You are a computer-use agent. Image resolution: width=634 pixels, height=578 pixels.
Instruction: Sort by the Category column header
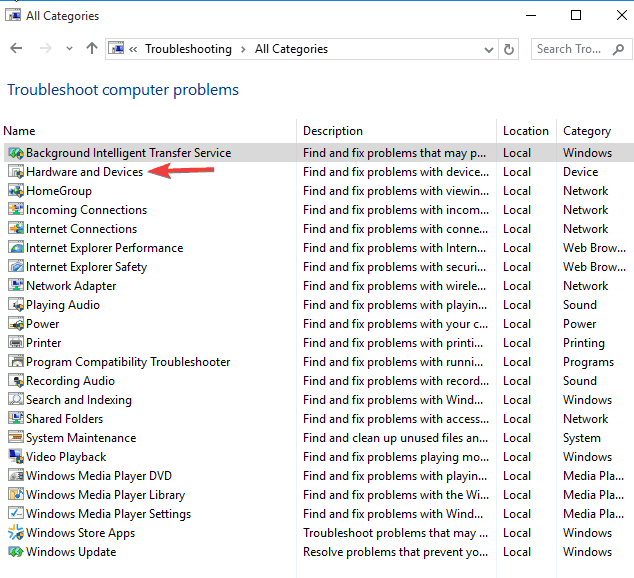pyautogui.click(x=587, y=131)
